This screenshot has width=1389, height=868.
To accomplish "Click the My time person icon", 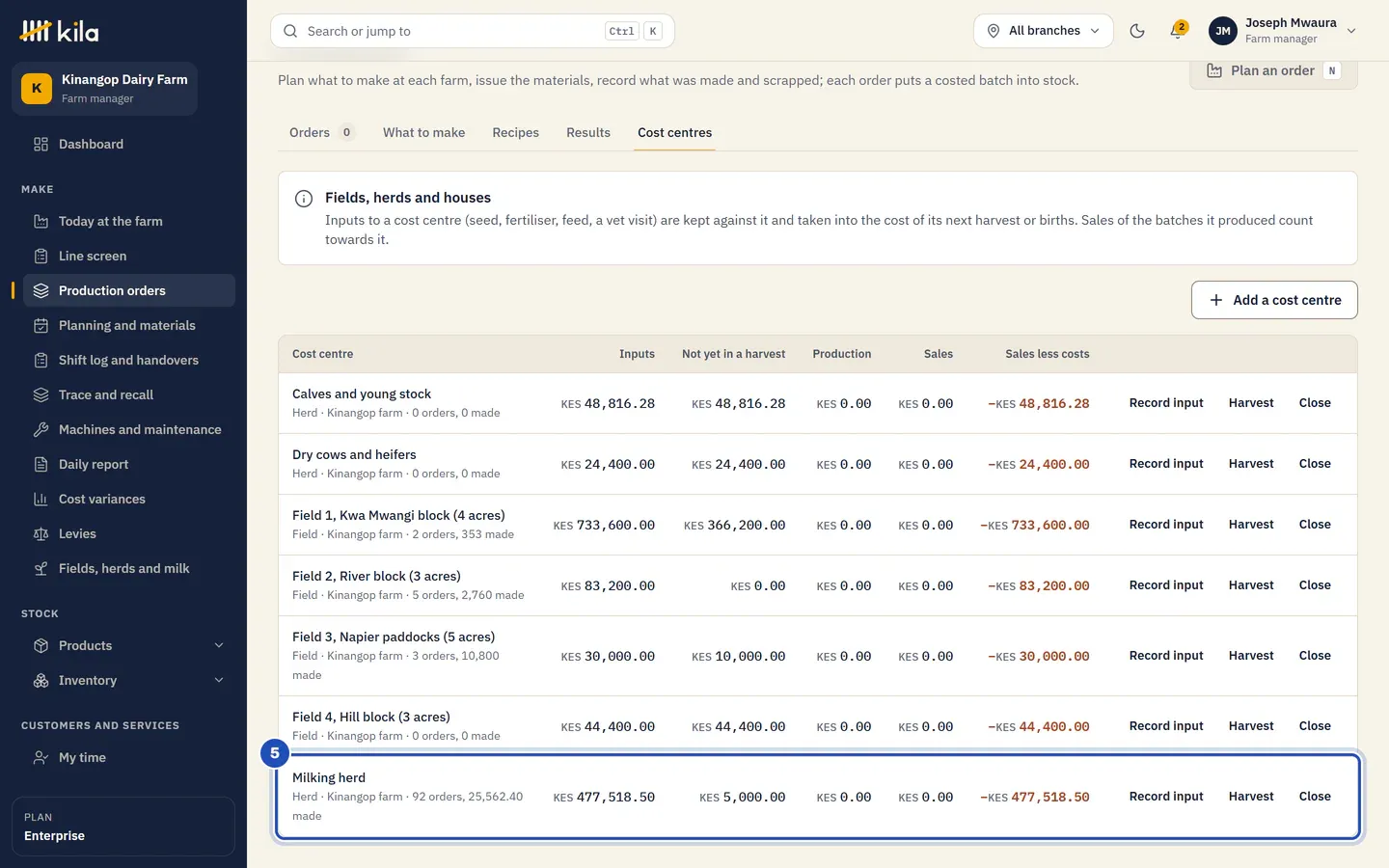I will [x=41, y=757].
